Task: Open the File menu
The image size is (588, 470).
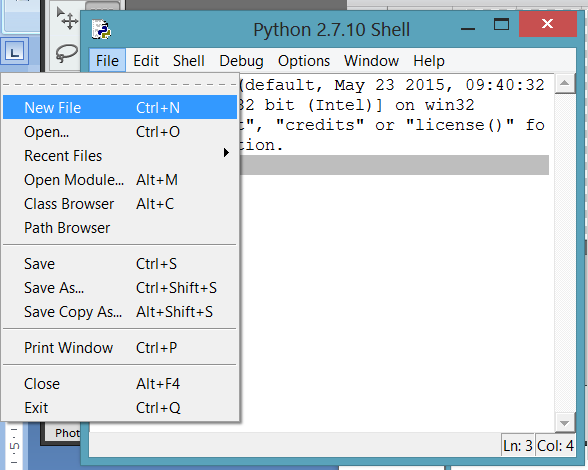Action: [107, 60]
